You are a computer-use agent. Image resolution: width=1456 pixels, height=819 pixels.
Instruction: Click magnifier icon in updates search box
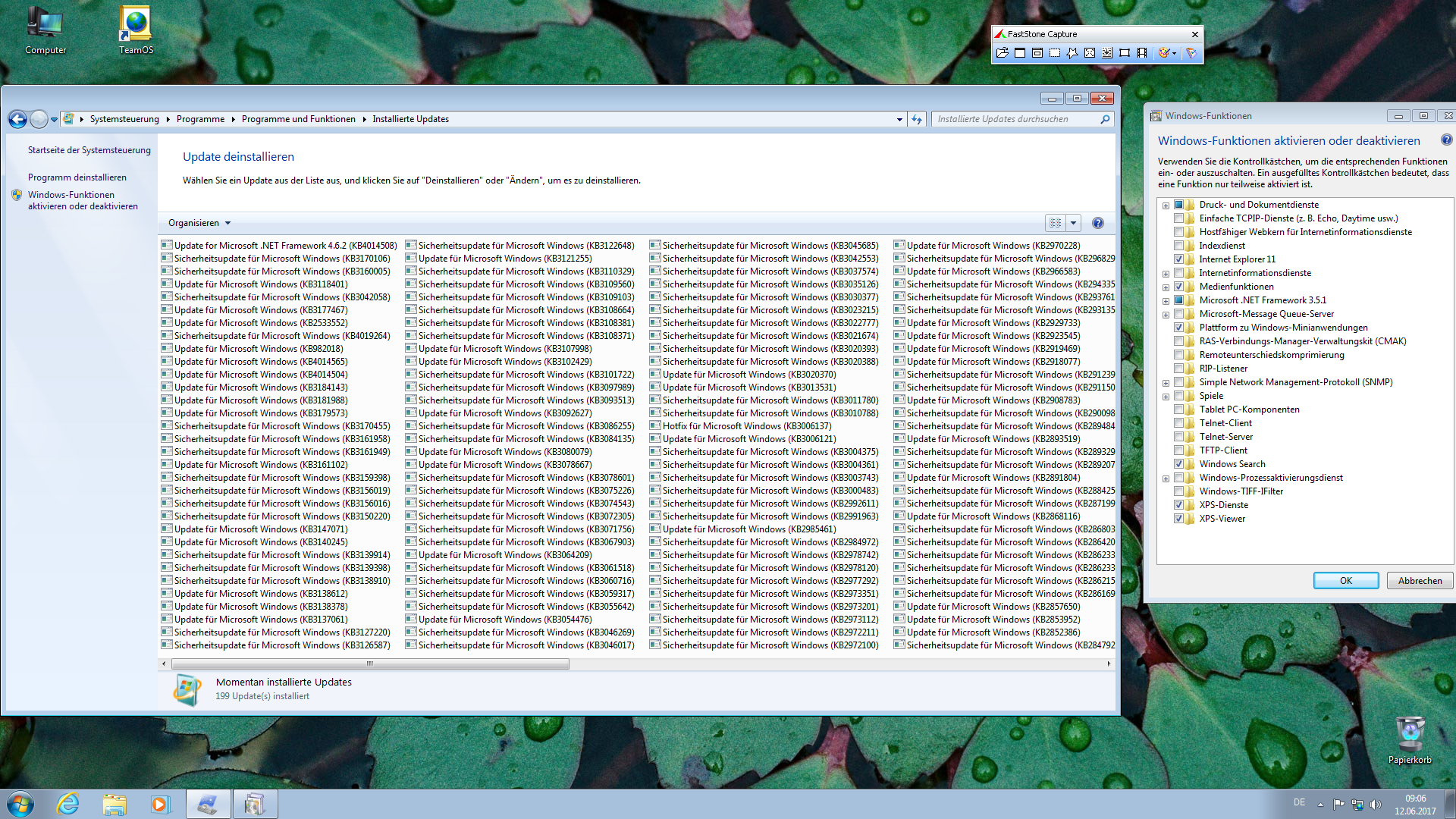click(x=1105, y=119)
